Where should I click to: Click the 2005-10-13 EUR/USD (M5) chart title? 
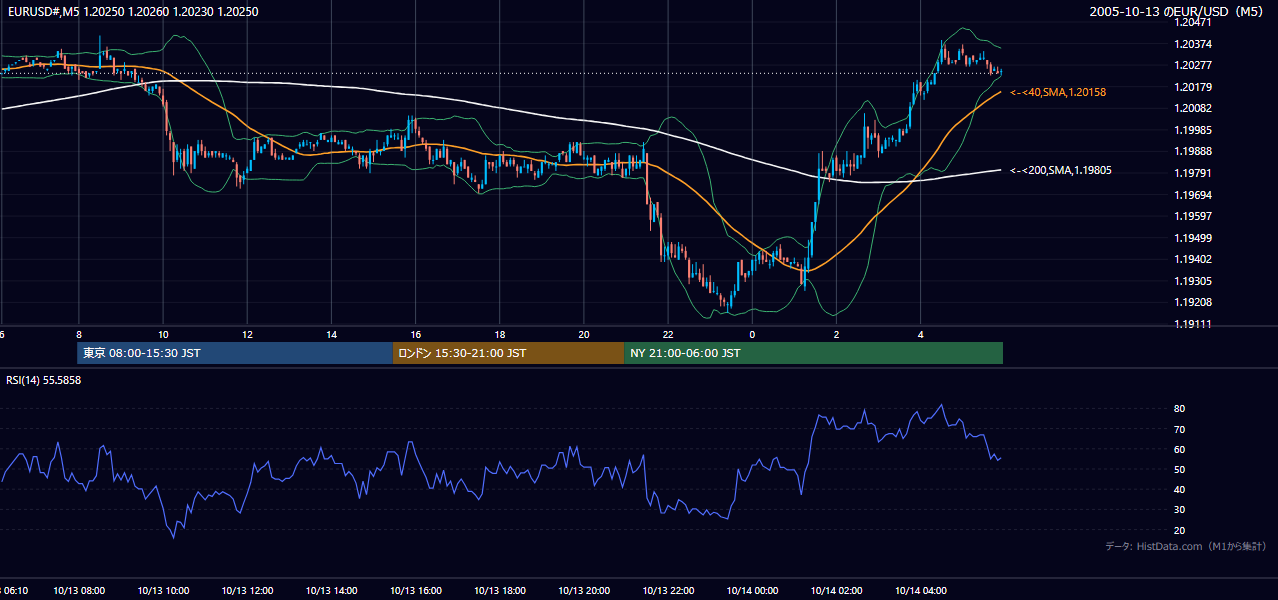click(x=1177, y=12)
